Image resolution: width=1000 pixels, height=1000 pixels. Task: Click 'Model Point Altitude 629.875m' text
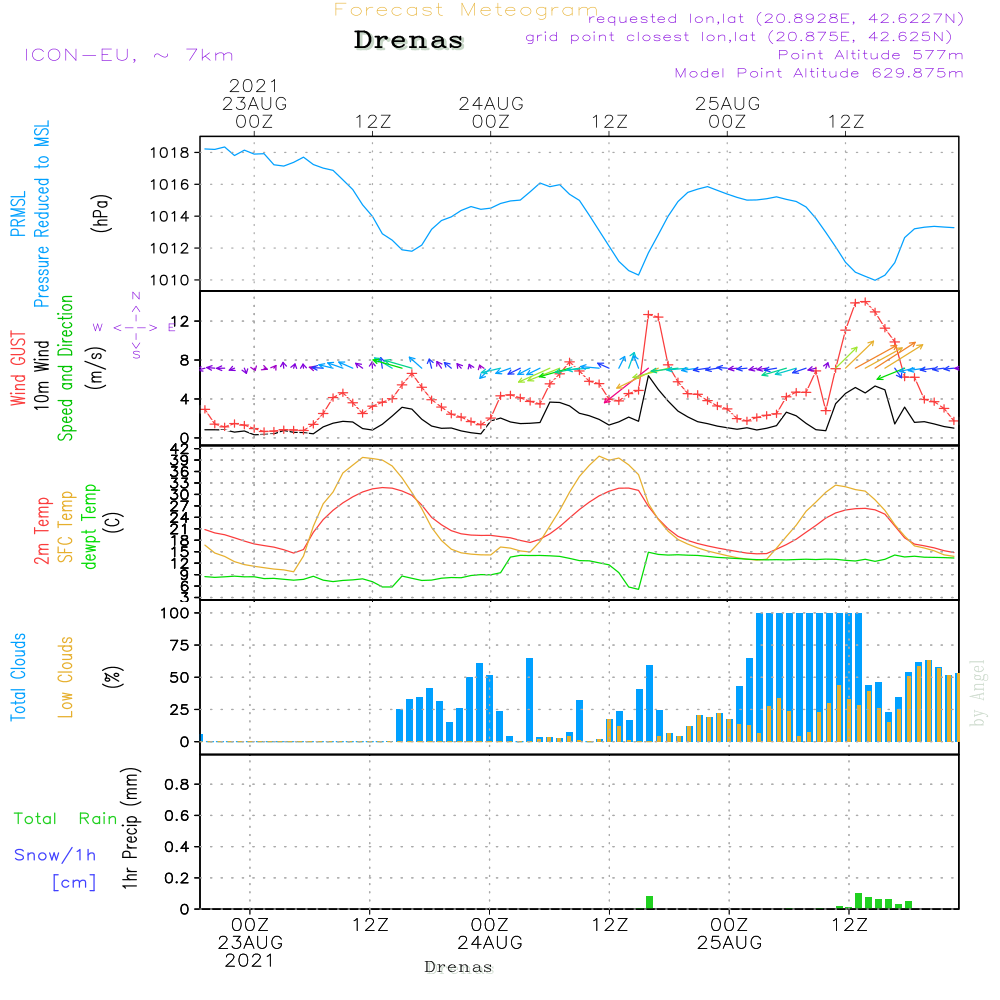(819, 73)
